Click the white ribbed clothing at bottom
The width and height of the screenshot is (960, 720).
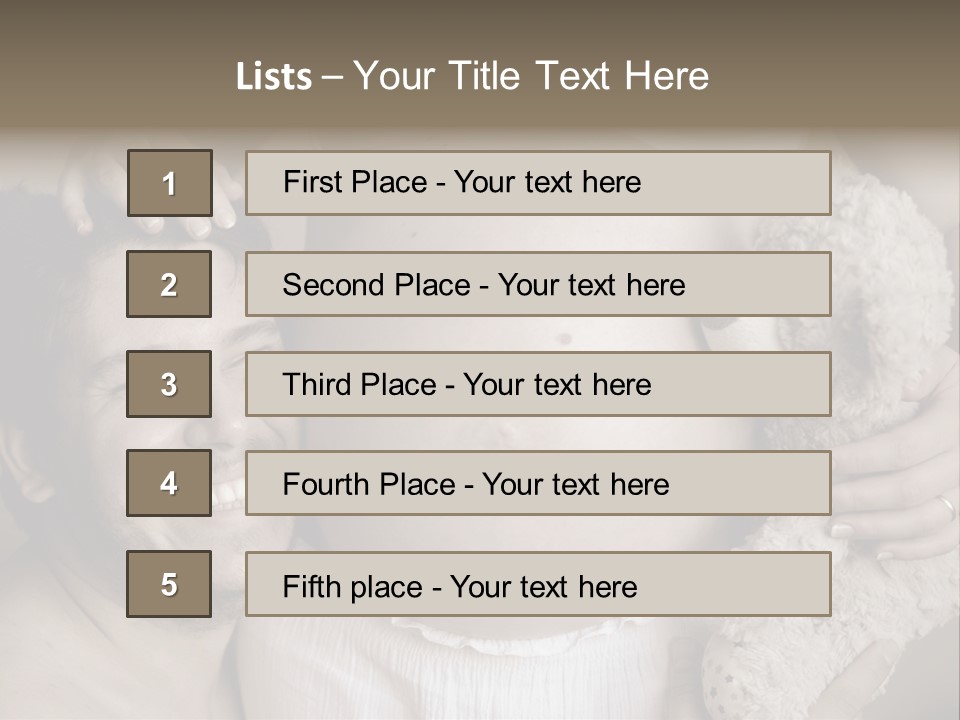point(450,670)
